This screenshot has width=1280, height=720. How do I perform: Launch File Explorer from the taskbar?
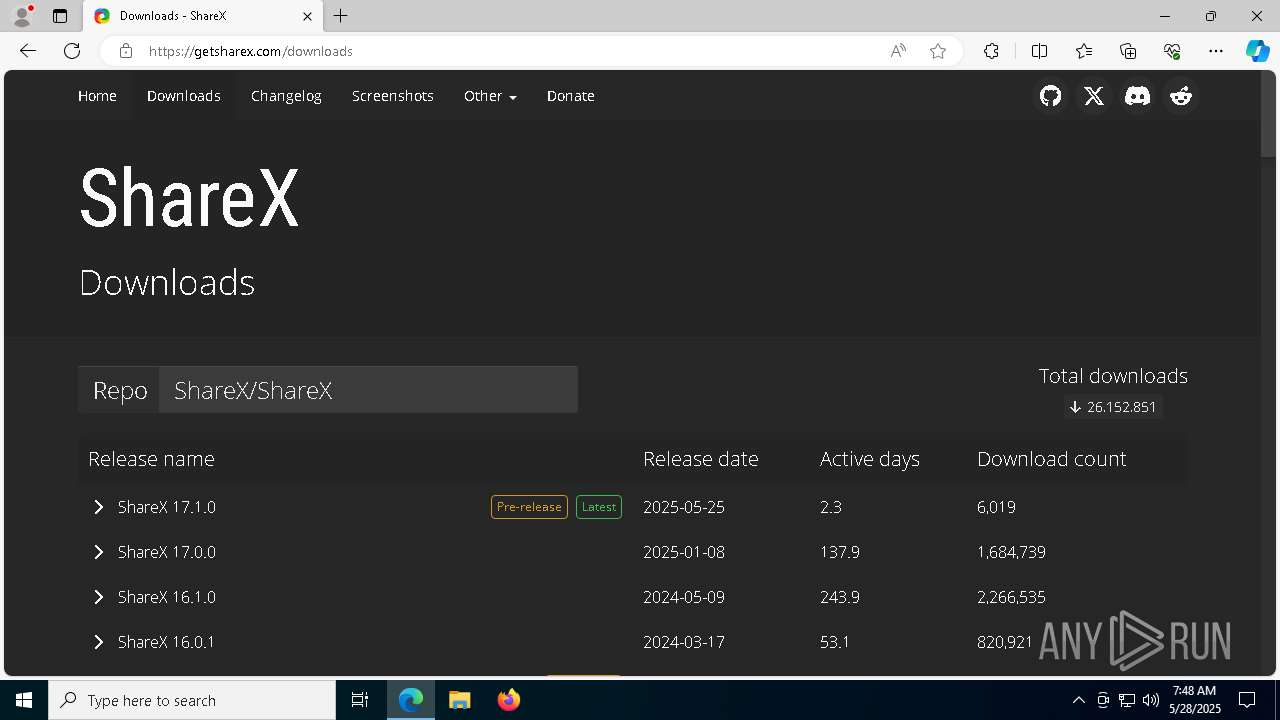459,700
